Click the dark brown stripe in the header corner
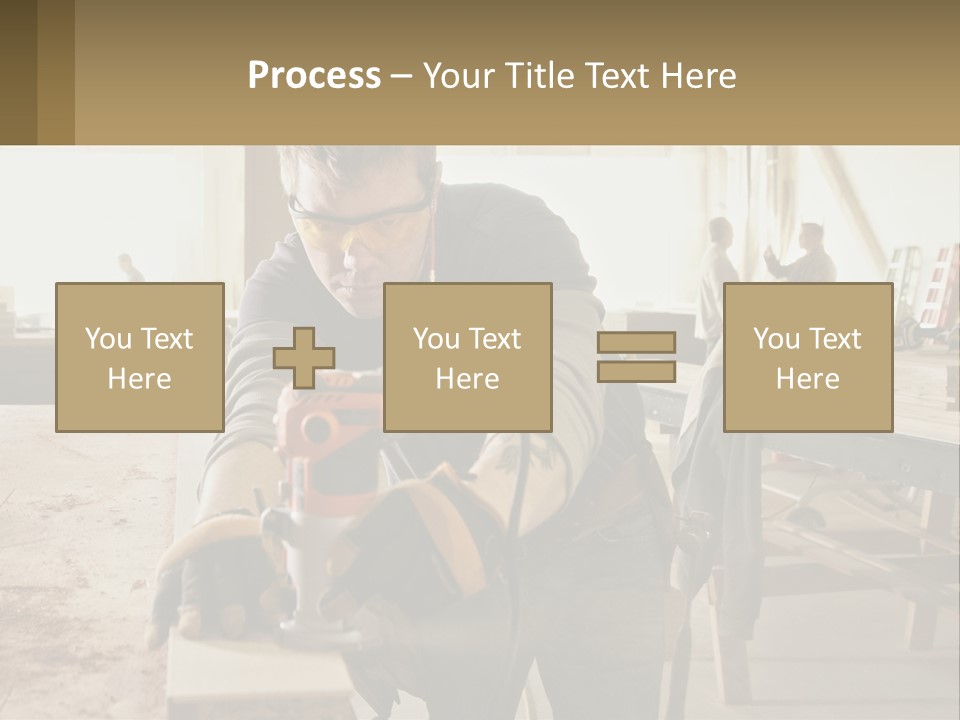The image size is (960, 720). [18, 72]
